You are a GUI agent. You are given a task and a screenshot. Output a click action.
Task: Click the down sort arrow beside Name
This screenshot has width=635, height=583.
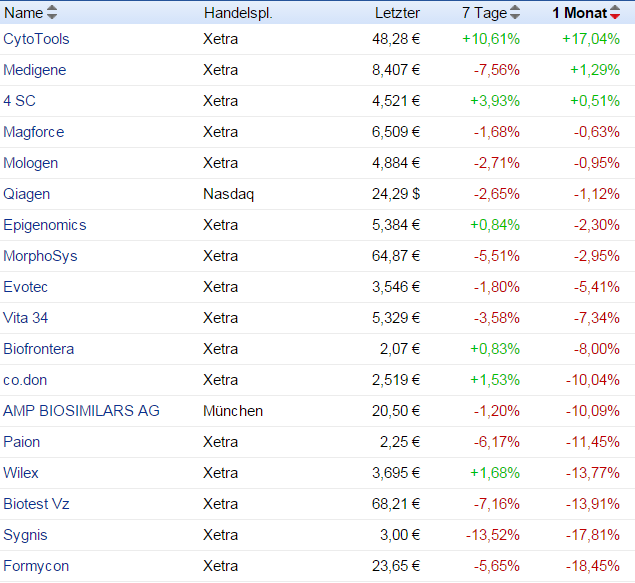coord(52,16)
